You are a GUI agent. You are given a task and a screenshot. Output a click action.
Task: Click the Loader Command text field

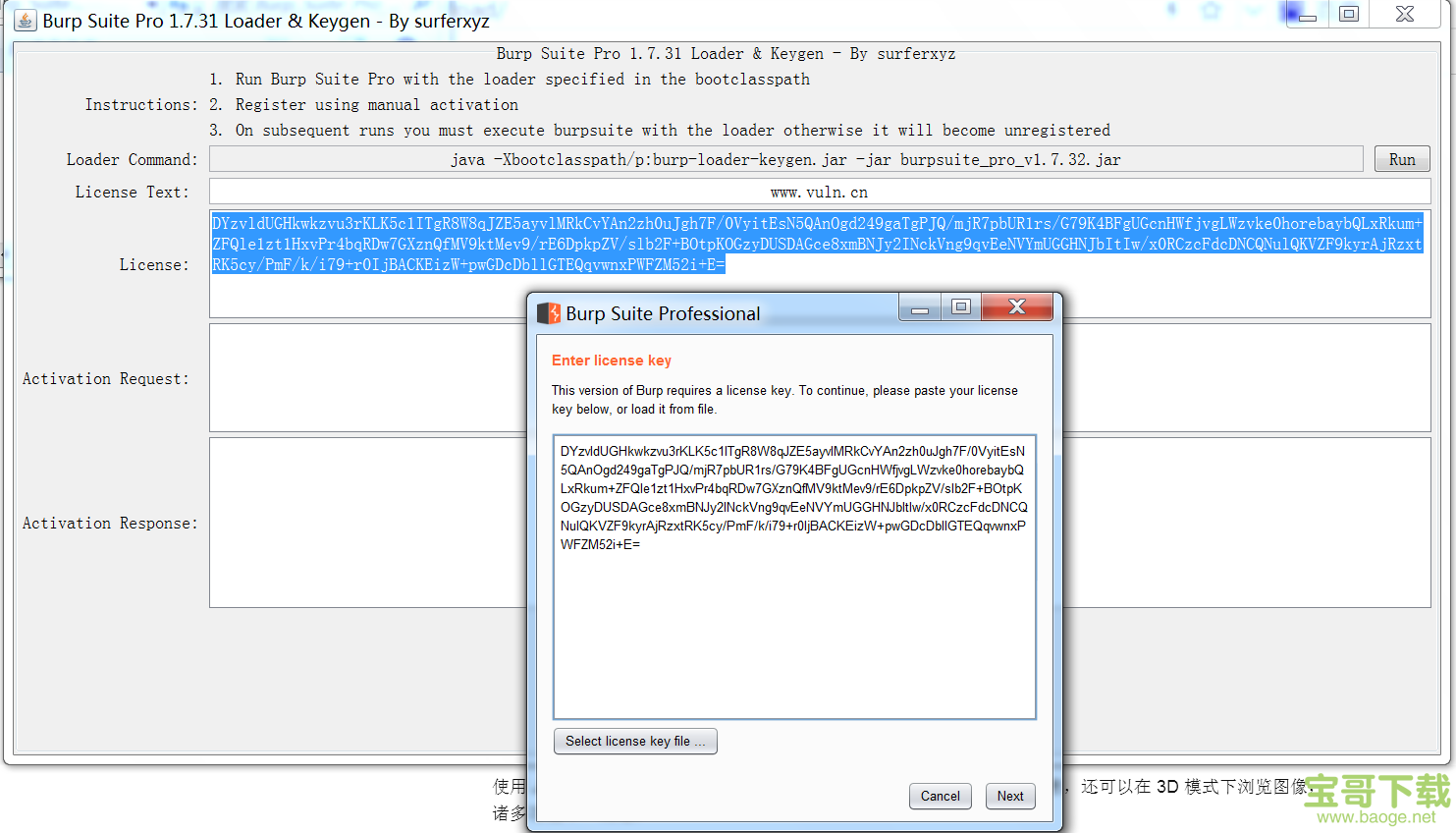click(785, 159)
